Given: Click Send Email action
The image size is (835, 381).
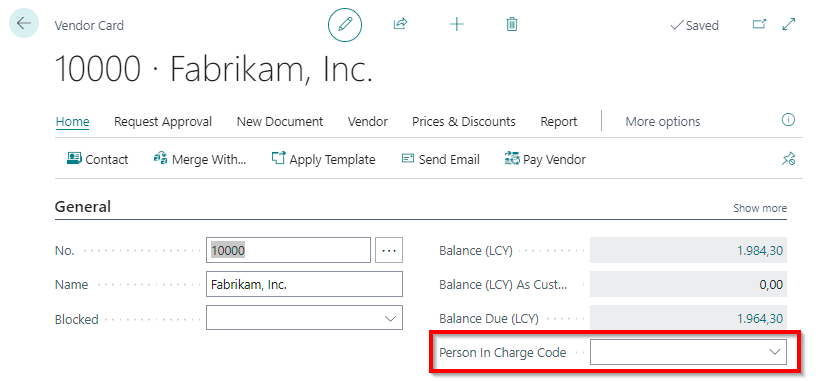Looking at the screenshot, I should (441, 159).
